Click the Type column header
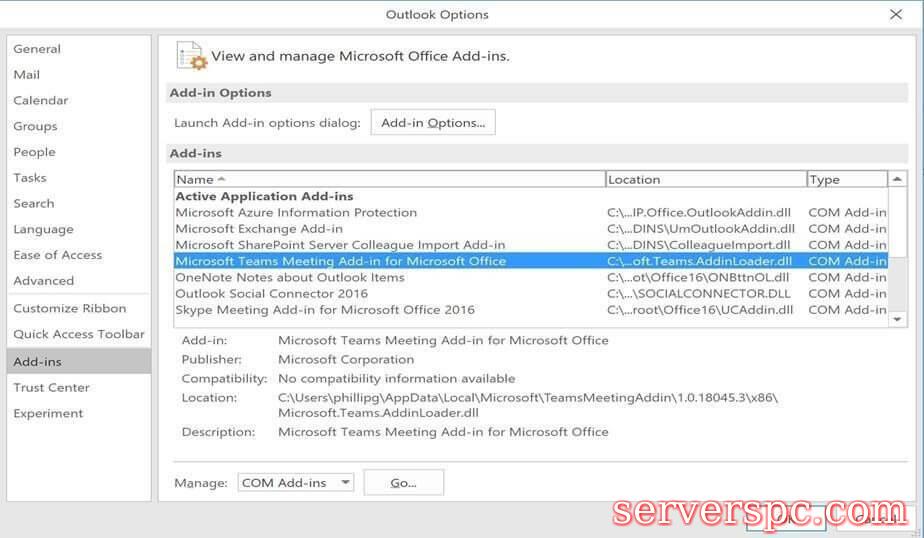Screen dimensions: 924x538 (846, 179)
